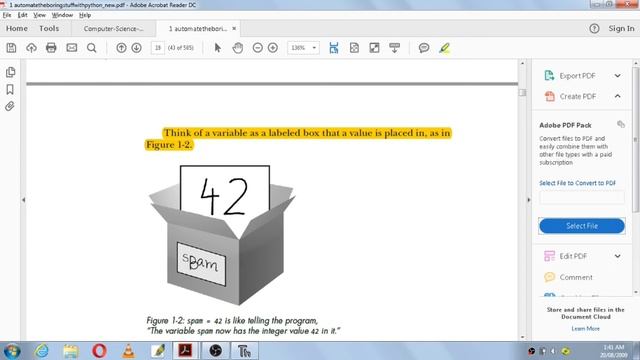This screenshot has width=640, height=360.
Task: Click the file to convert input field
Action: click(582, 197)
